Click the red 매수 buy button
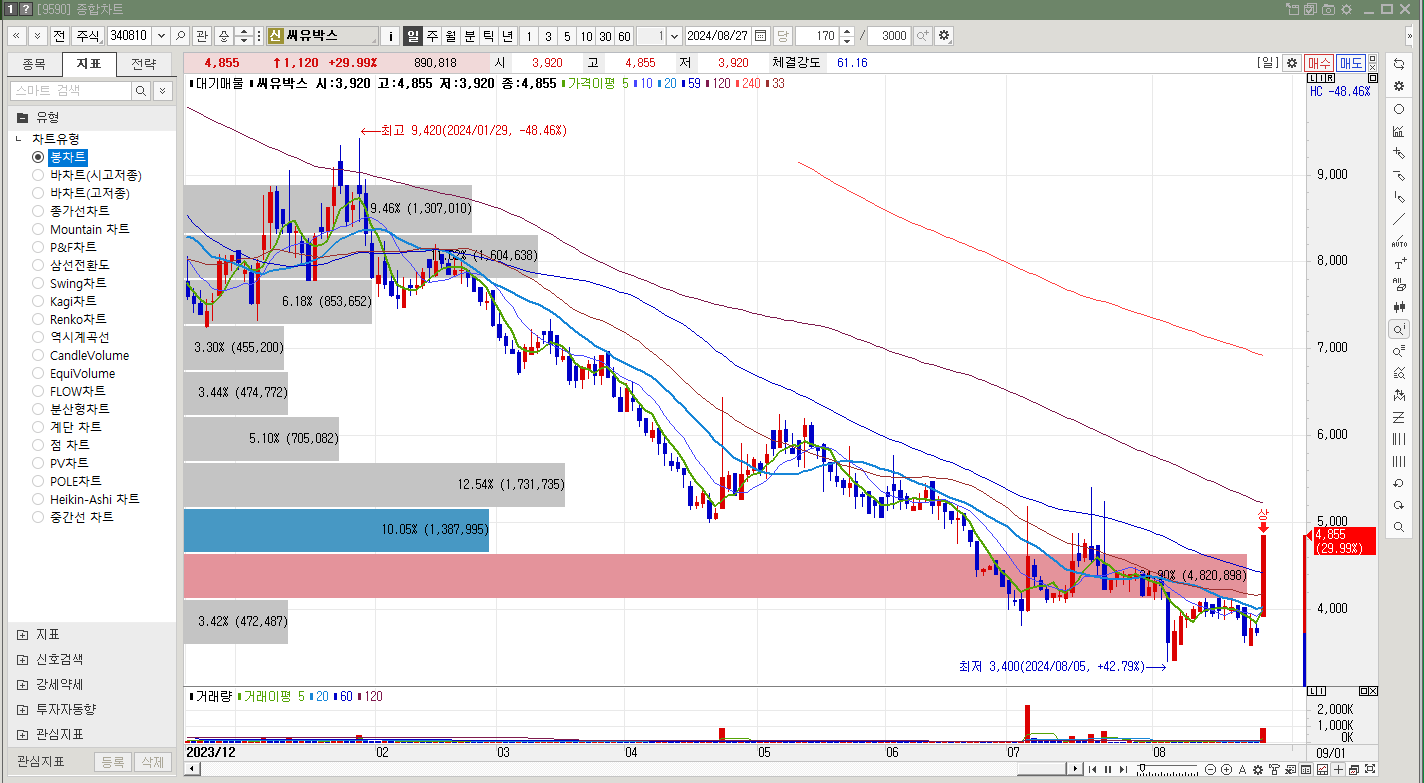Image resolution: width=1424 pixels, height=783 pixels. 1319,62
